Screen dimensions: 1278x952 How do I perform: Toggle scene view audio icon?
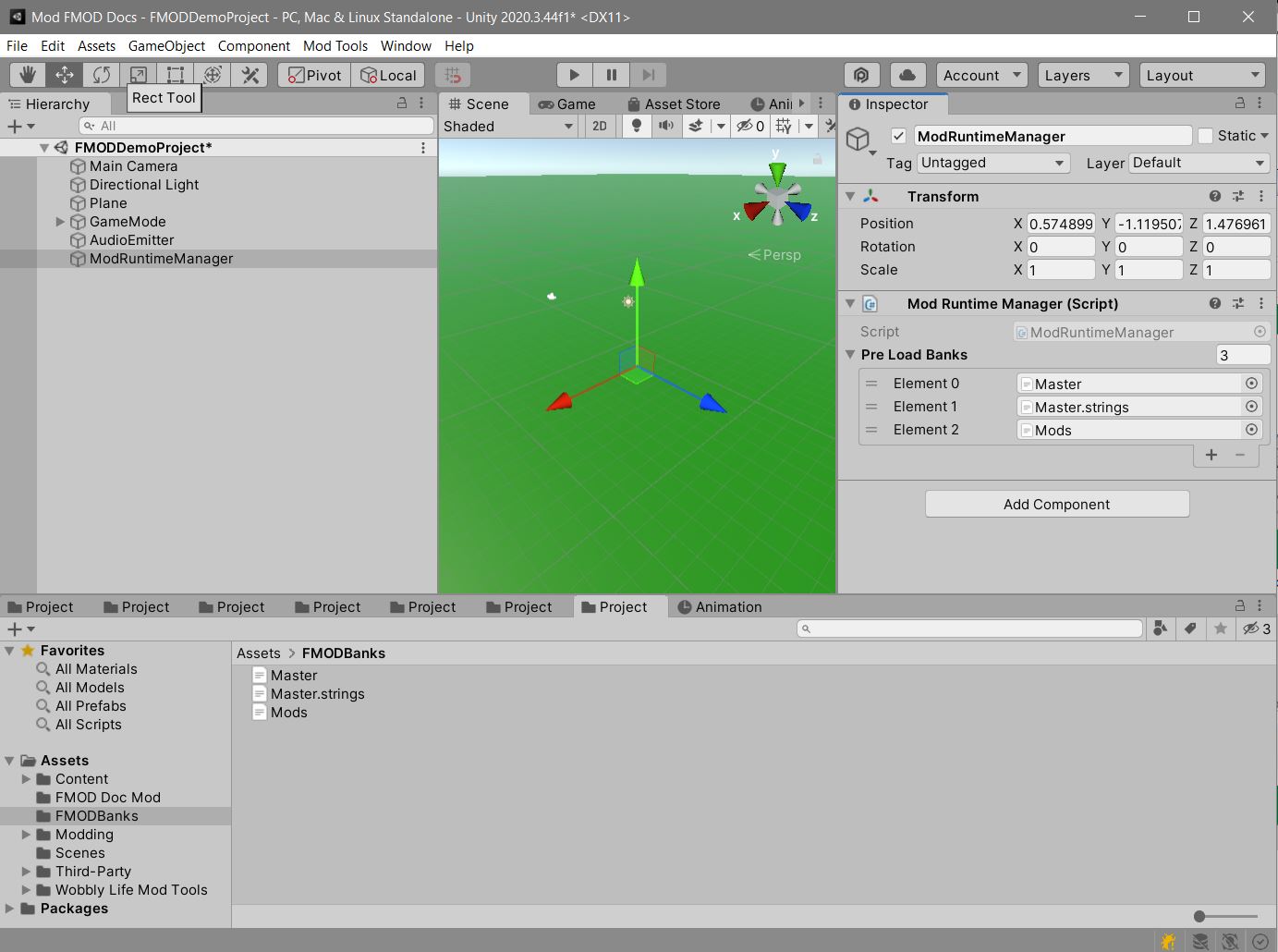(x=666, y=126)
